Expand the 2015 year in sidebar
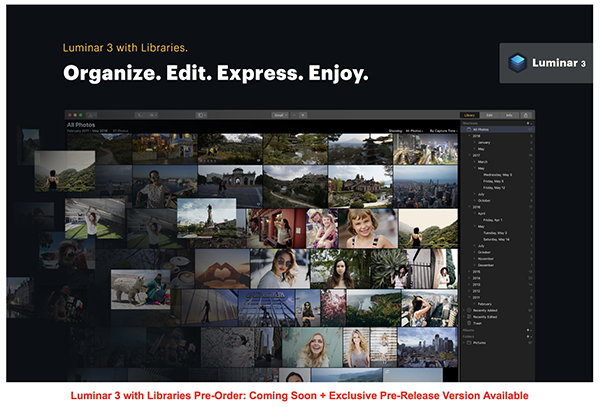Image resolution: width=600 pixels, height=407 pixels. (470, 272)
